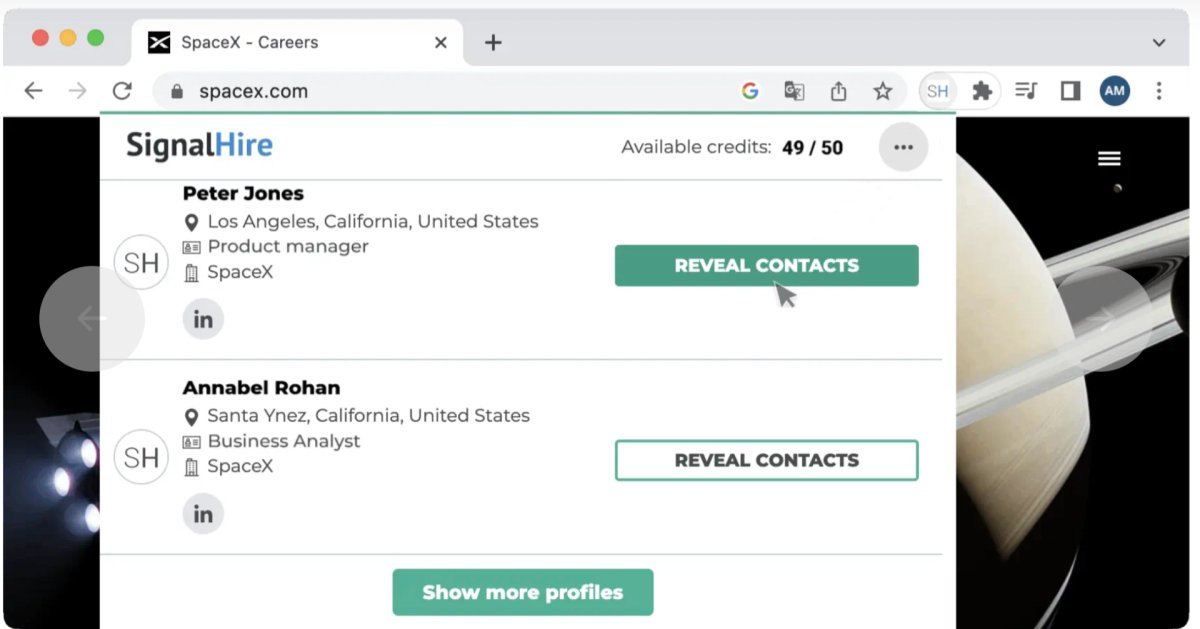Click the SignalHire logo
This screenshot has height=629, width=1200.
click(x=199, y=146)
